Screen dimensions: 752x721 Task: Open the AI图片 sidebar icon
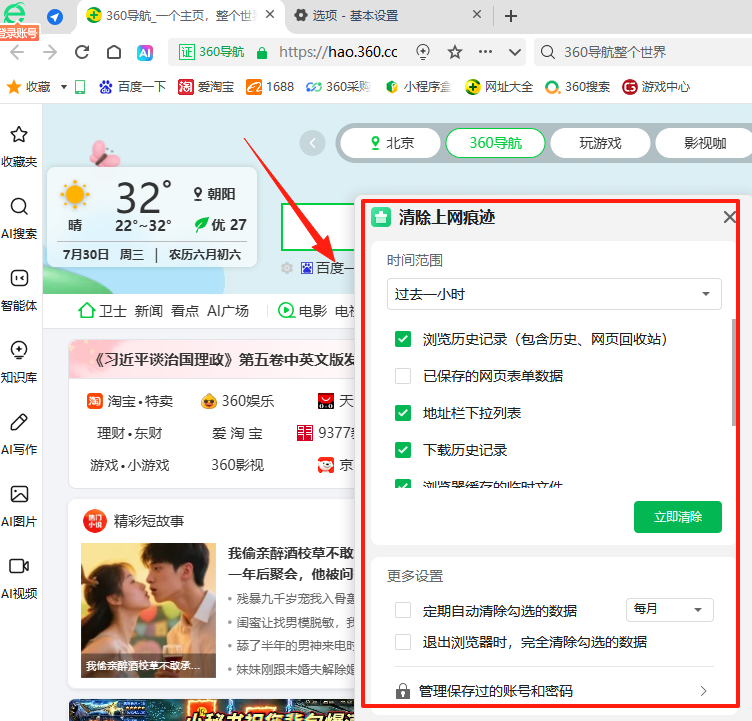coord(19,494)
